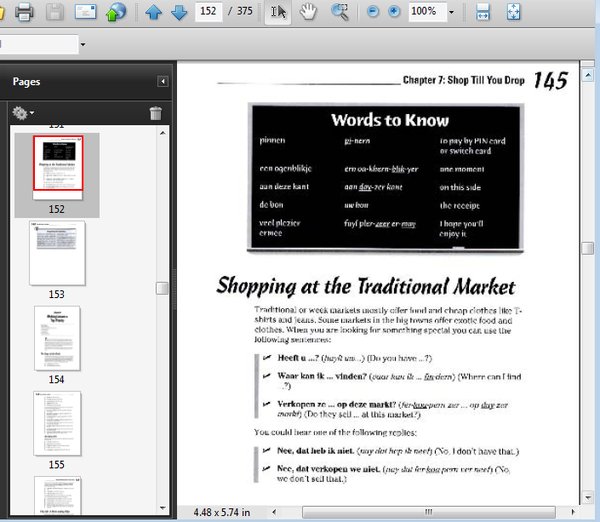Click the Fit Width scrolling icon
This screenshot has width=600, height=522.
tap(482, 12)
